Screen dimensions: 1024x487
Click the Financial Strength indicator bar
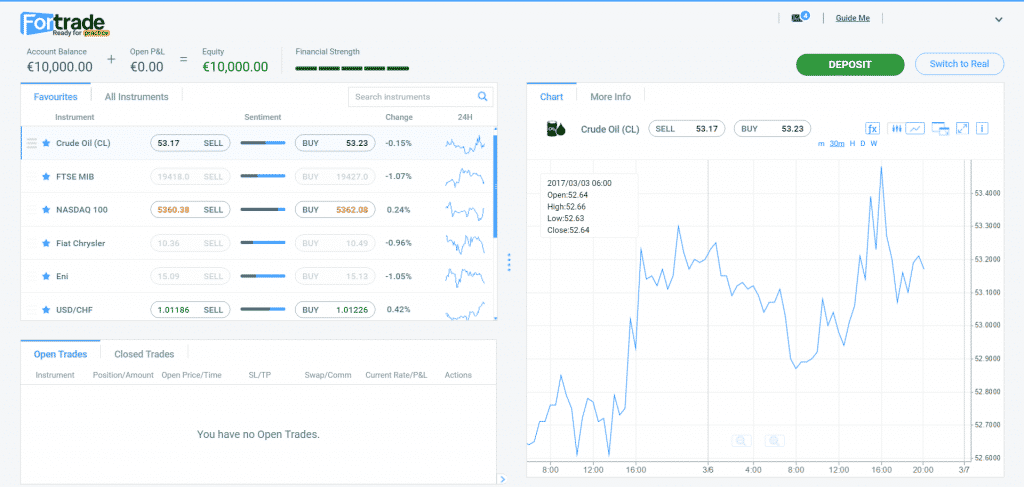click(352, 68)
